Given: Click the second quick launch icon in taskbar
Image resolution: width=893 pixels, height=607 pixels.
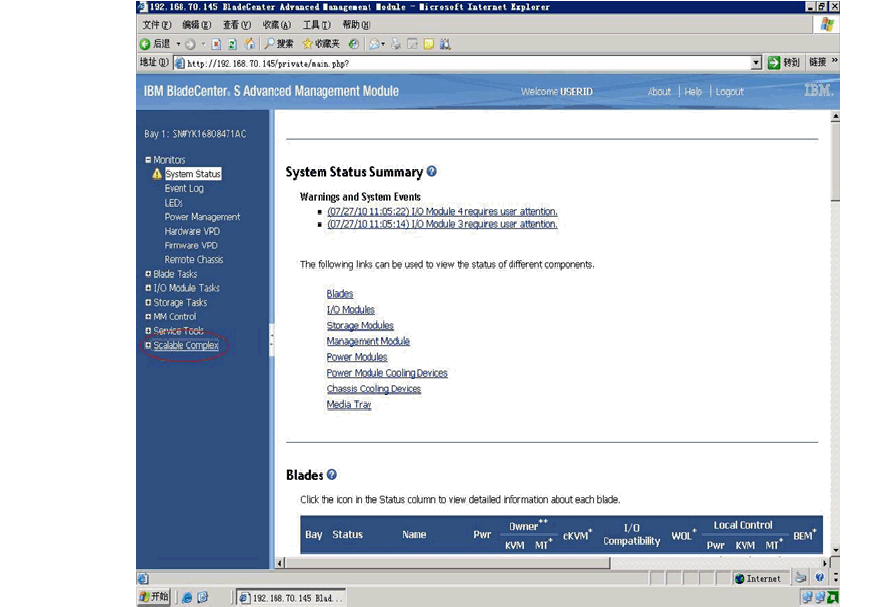Looking at the screenshot, I should [x=203, y=597].
